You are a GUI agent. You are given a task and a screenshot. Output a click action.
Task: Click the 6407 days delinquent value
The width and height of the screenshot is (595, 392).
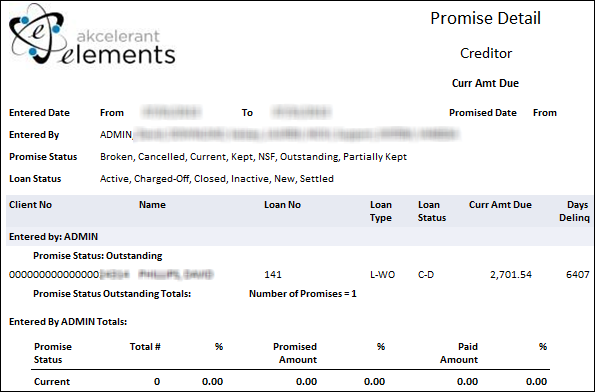pyautogui.click(x=578, y=274)
